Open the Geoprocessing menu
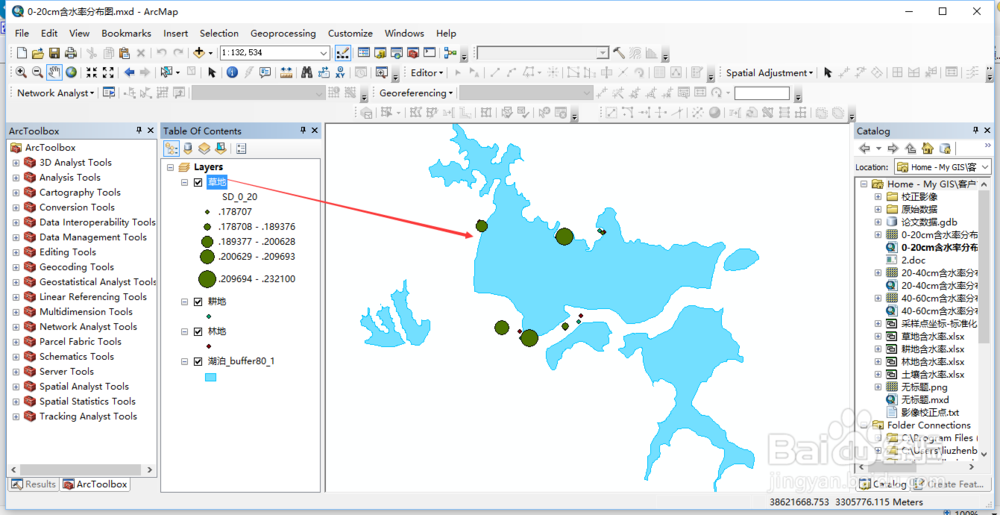This screenshot has width=1000, height=515. 283,33
